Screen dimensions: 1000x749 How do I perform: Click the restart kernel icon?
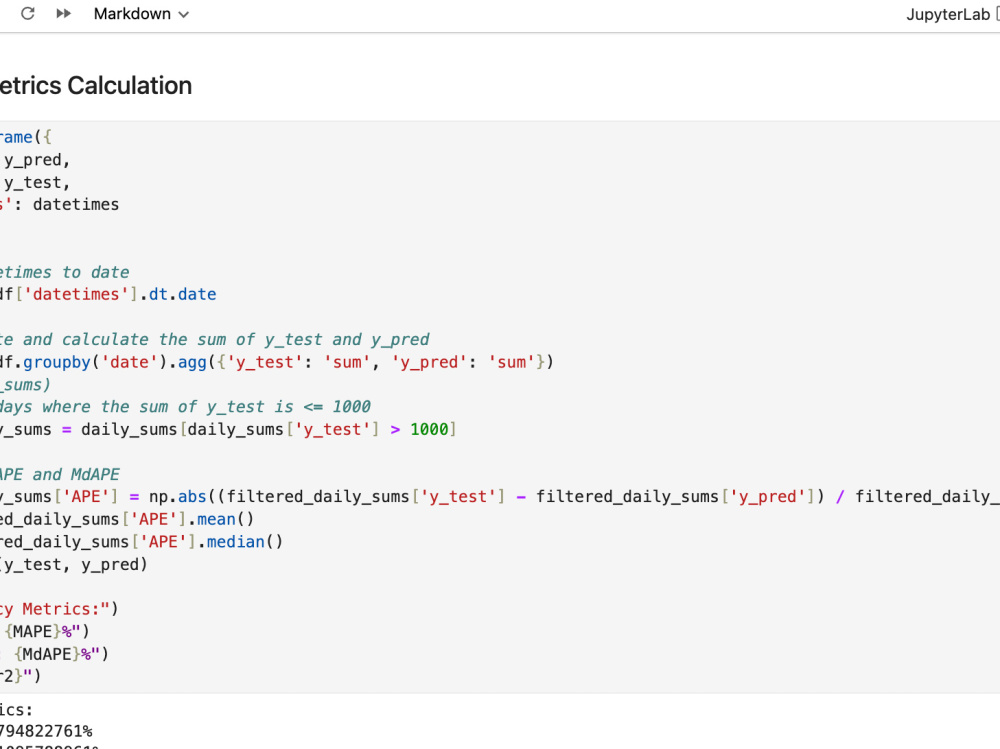(27, 13)
